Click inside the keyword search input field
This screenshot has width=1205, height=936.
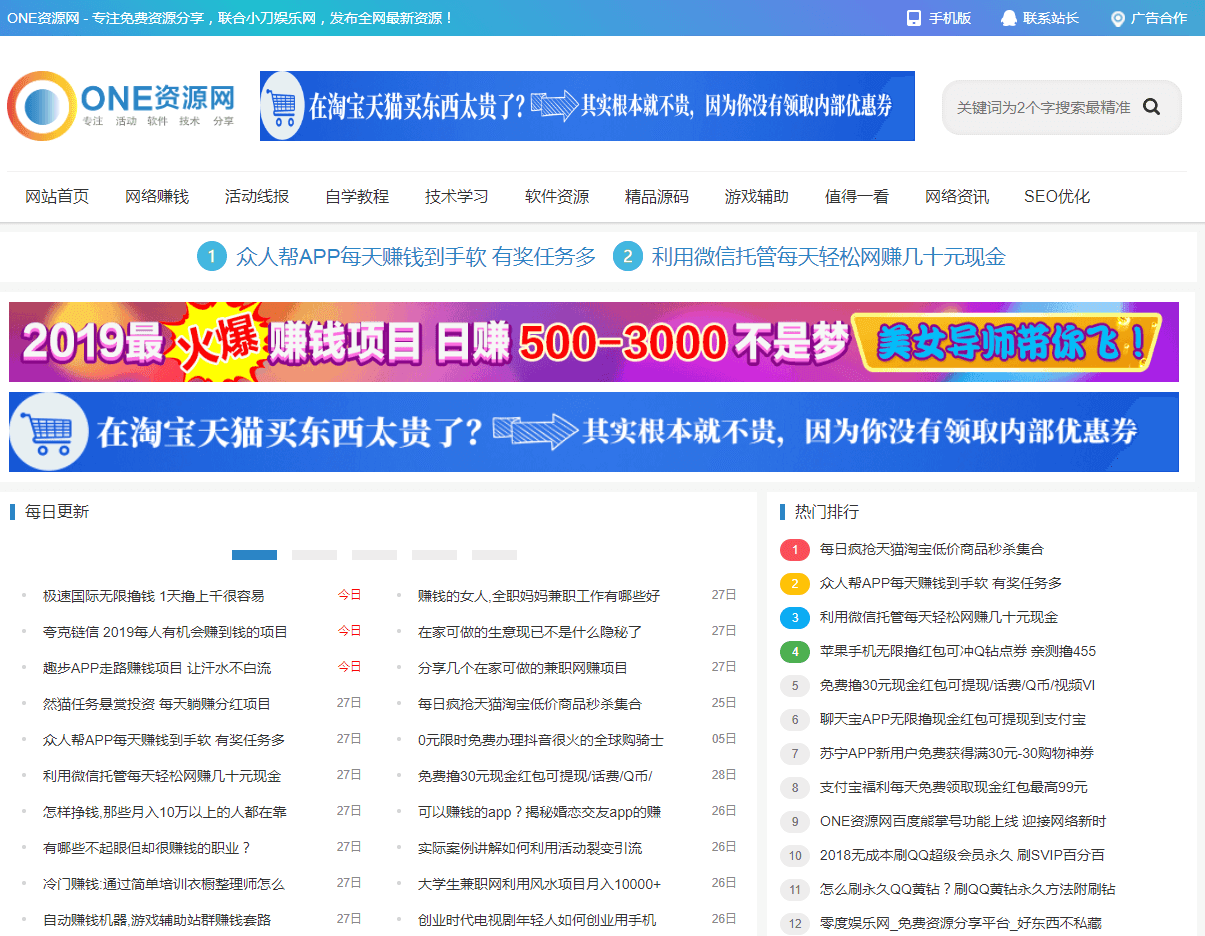coord(1040,106)
